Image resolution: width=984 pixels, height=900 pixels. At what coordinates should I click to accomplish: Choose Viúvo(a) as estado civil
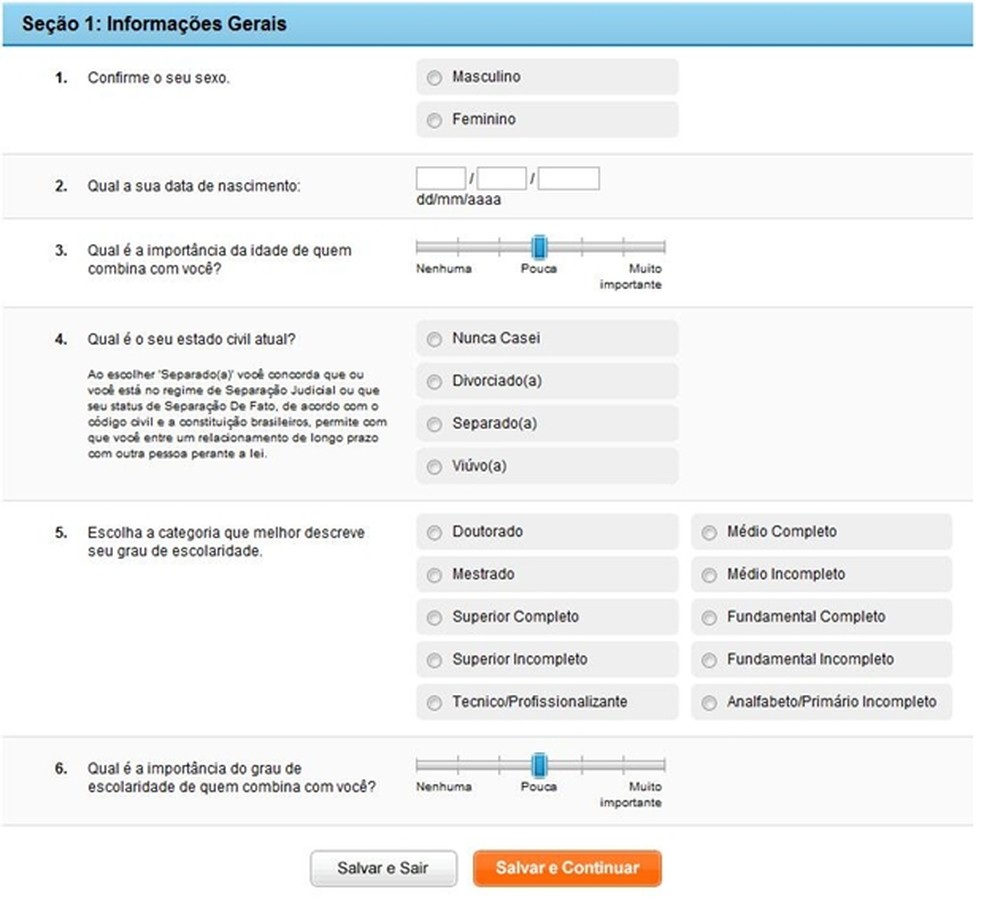(433, 466)
